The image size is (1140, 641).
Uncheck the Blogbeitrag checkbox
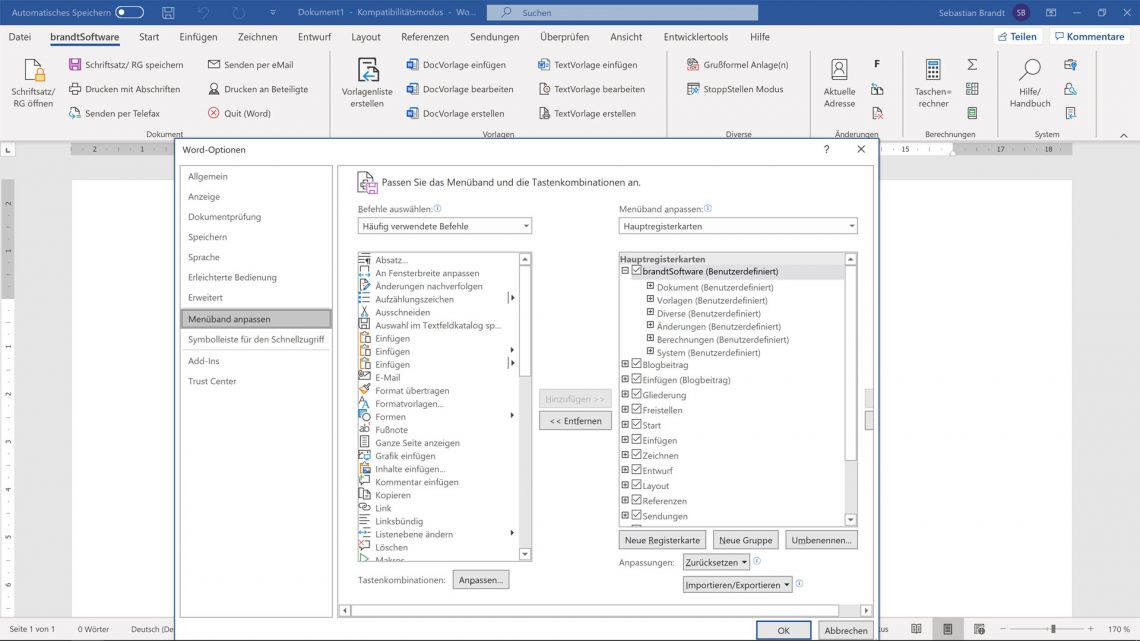tap(636, 364)
